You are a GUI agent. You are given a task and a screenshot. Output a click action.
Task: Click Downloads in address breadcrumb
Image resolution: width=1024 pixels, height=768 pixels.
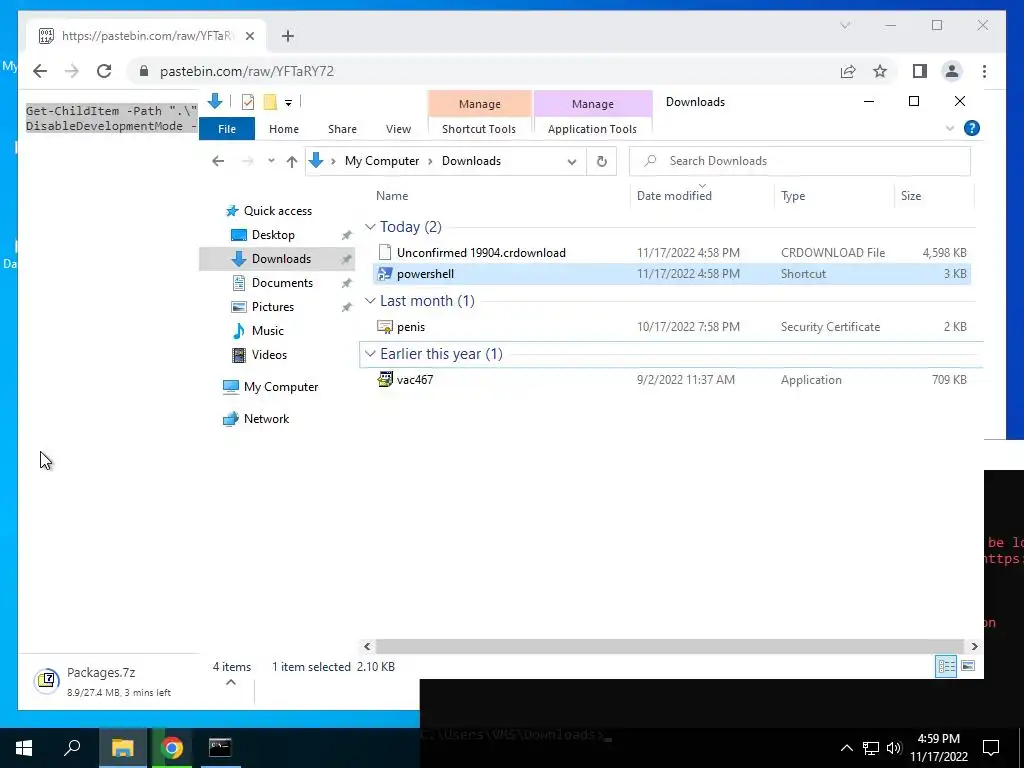pos(471,161)
